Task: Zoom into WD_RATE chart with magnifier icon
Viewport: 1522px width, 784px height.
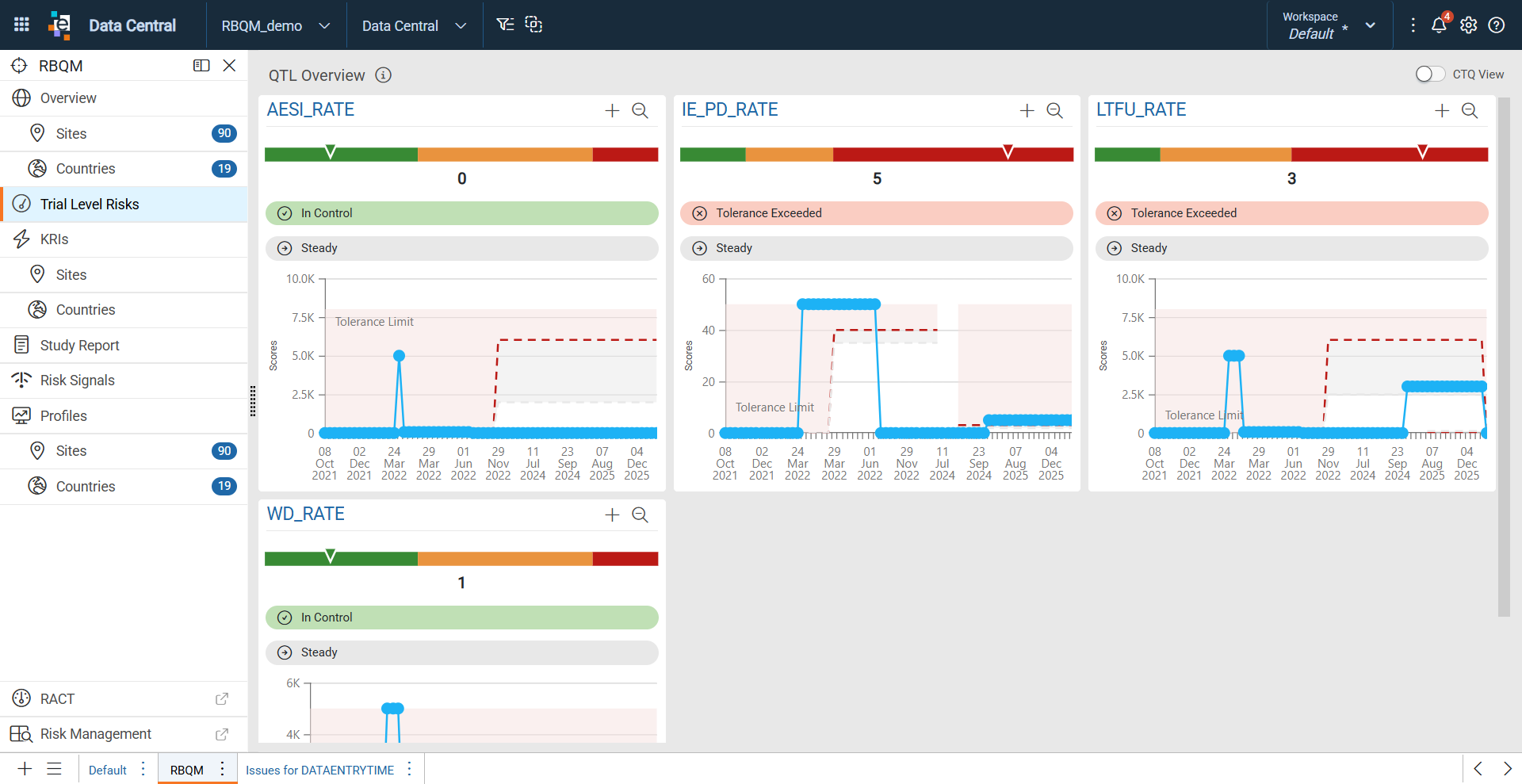Action: (641, 515)
